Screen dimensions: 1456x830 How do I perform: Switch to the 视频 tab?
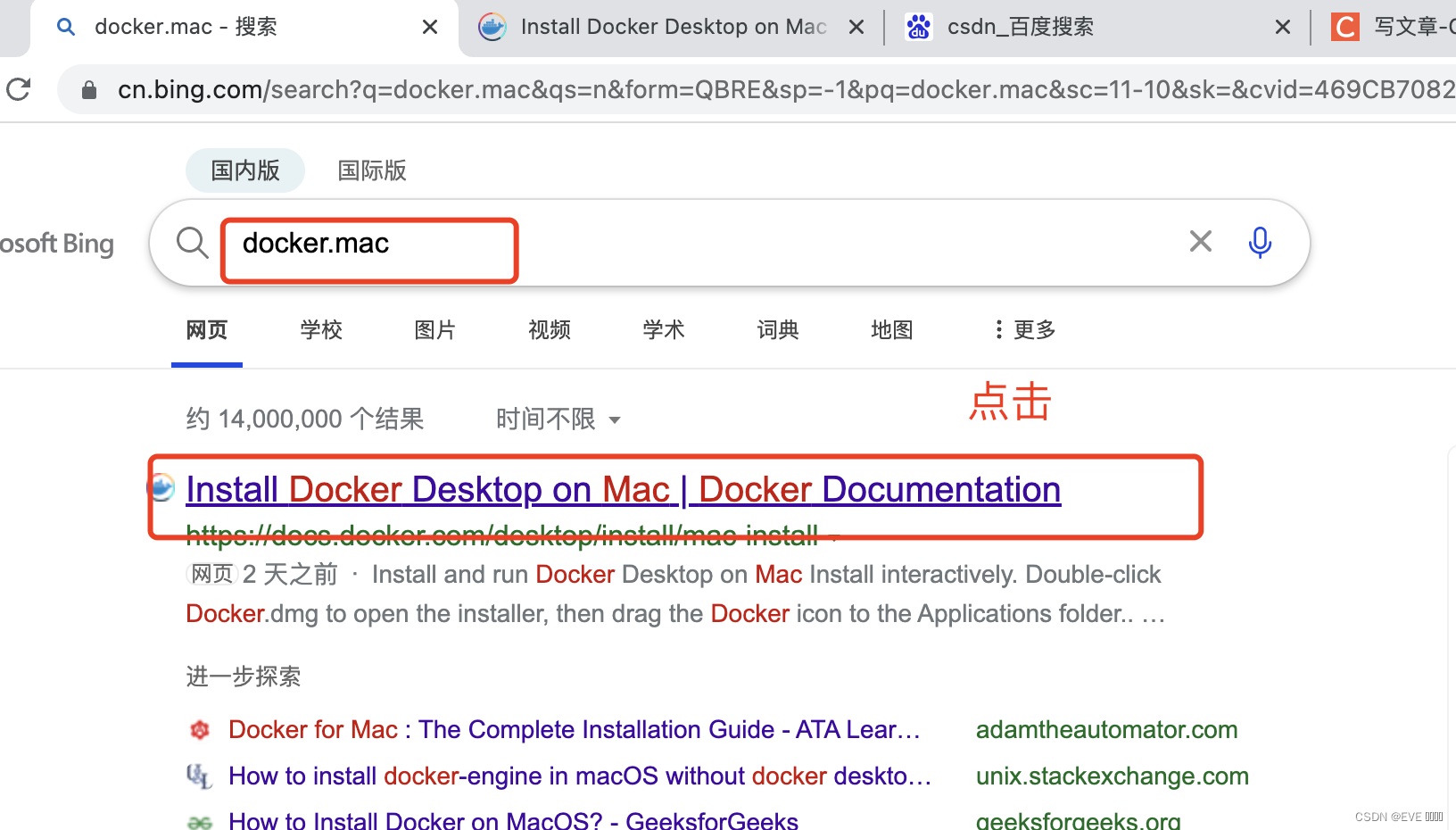(549, 329)
